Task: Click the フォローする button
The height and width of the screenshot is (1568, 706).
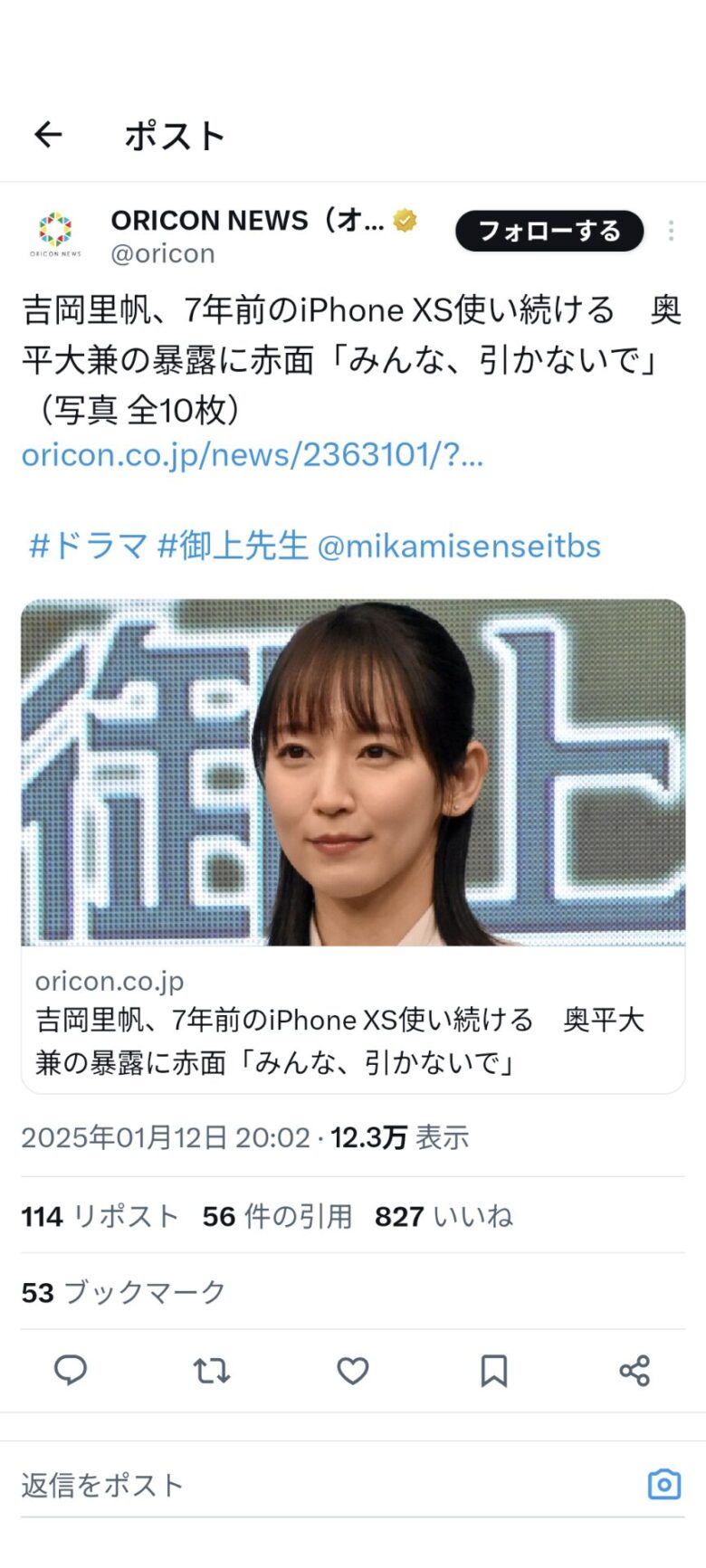Action: (549, 232)
